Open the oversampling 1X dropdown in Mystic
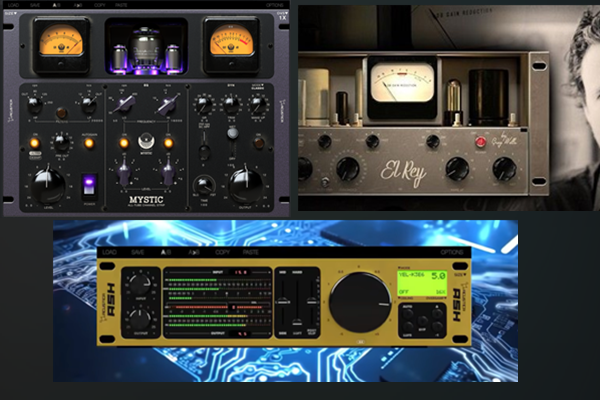 282,16
